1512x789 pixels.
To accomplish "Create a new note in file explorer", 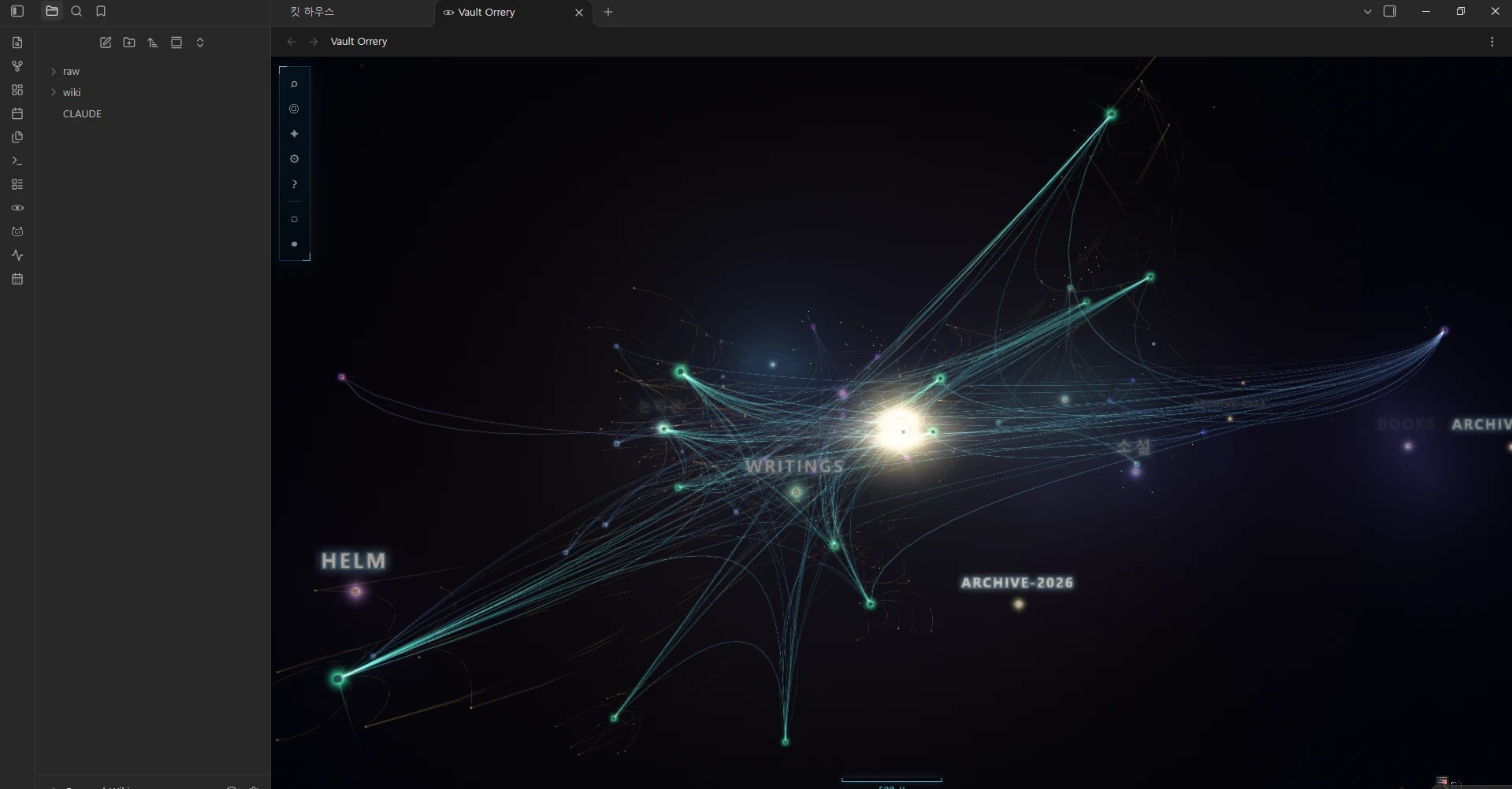I will point(106,43).
